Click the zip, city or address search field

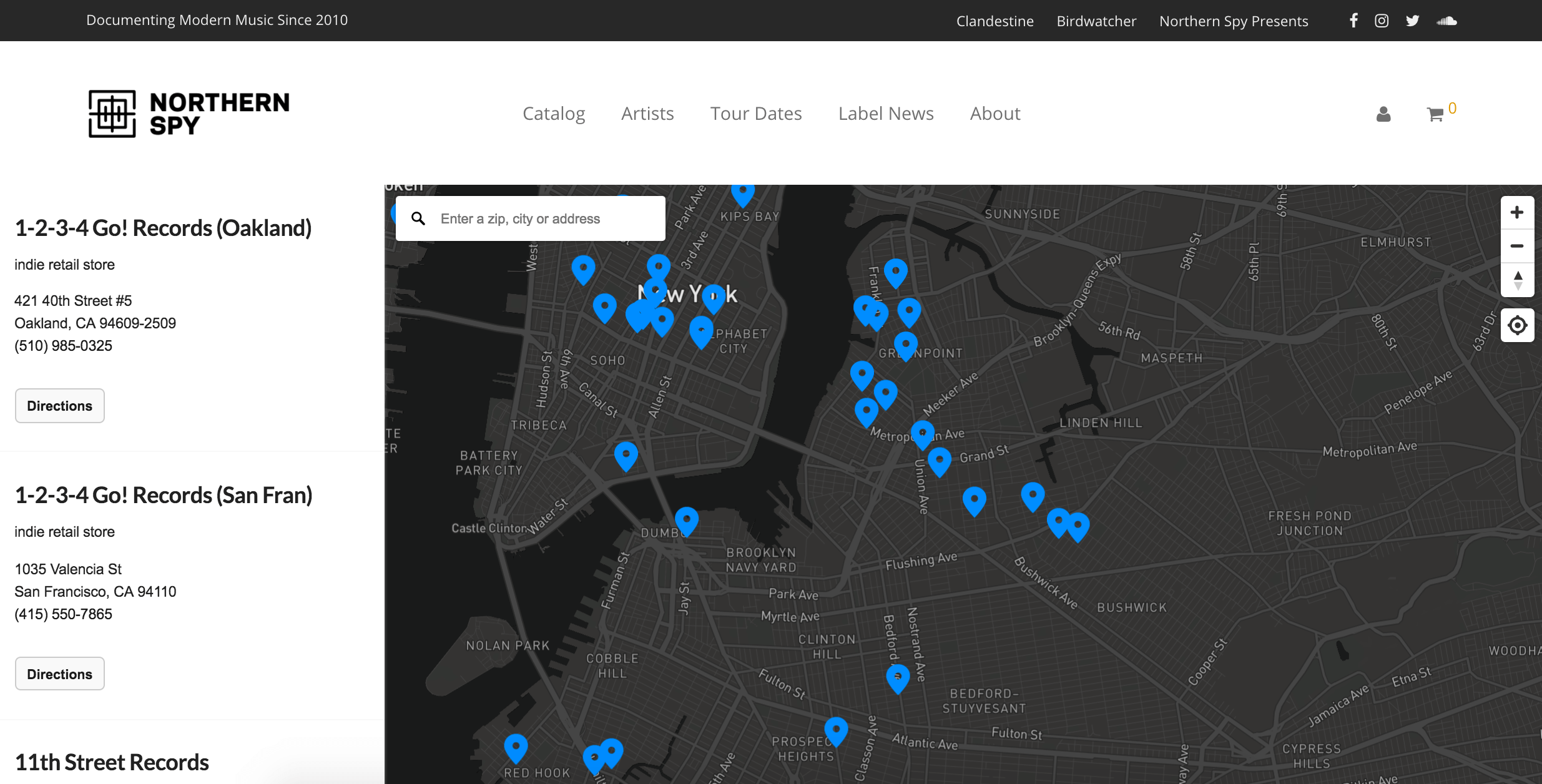[x=531, y=218]
